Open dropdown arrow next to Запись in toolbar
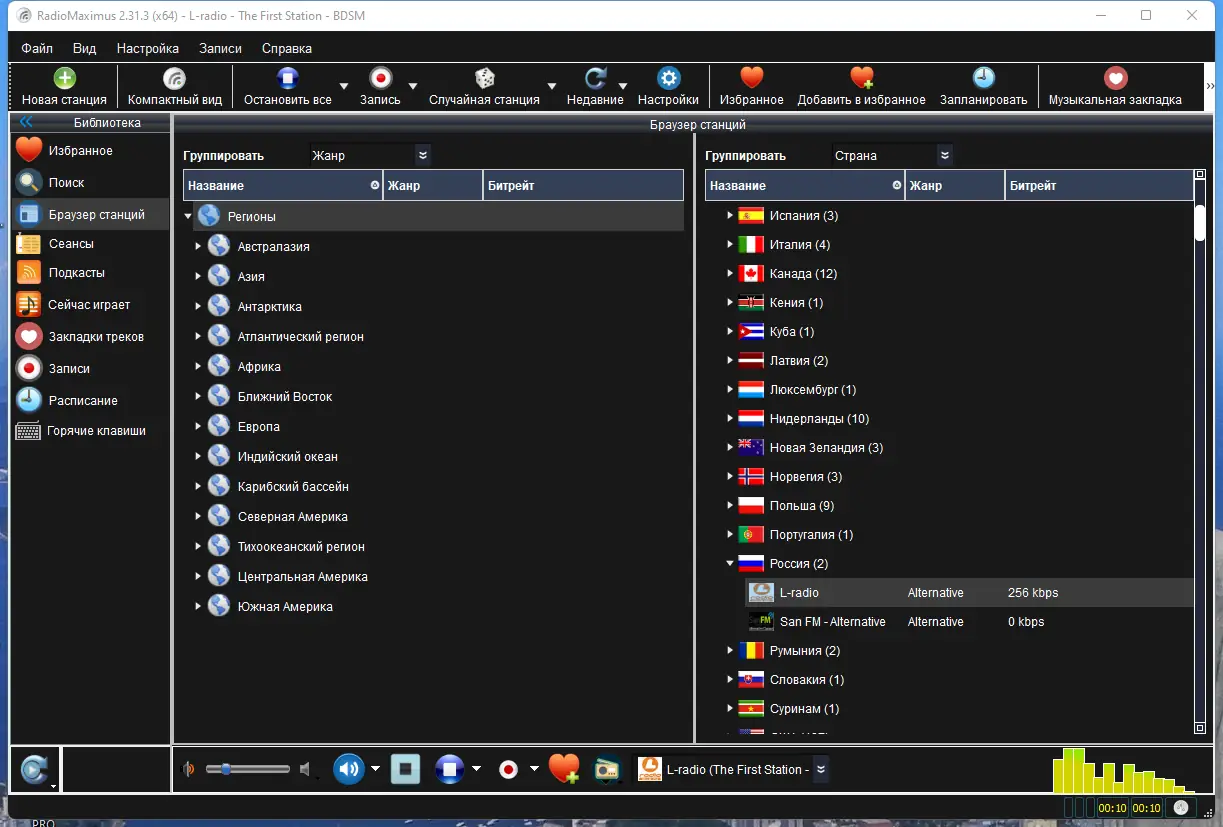The height and width of the screenshot is (827, 1223). point(412,87)
